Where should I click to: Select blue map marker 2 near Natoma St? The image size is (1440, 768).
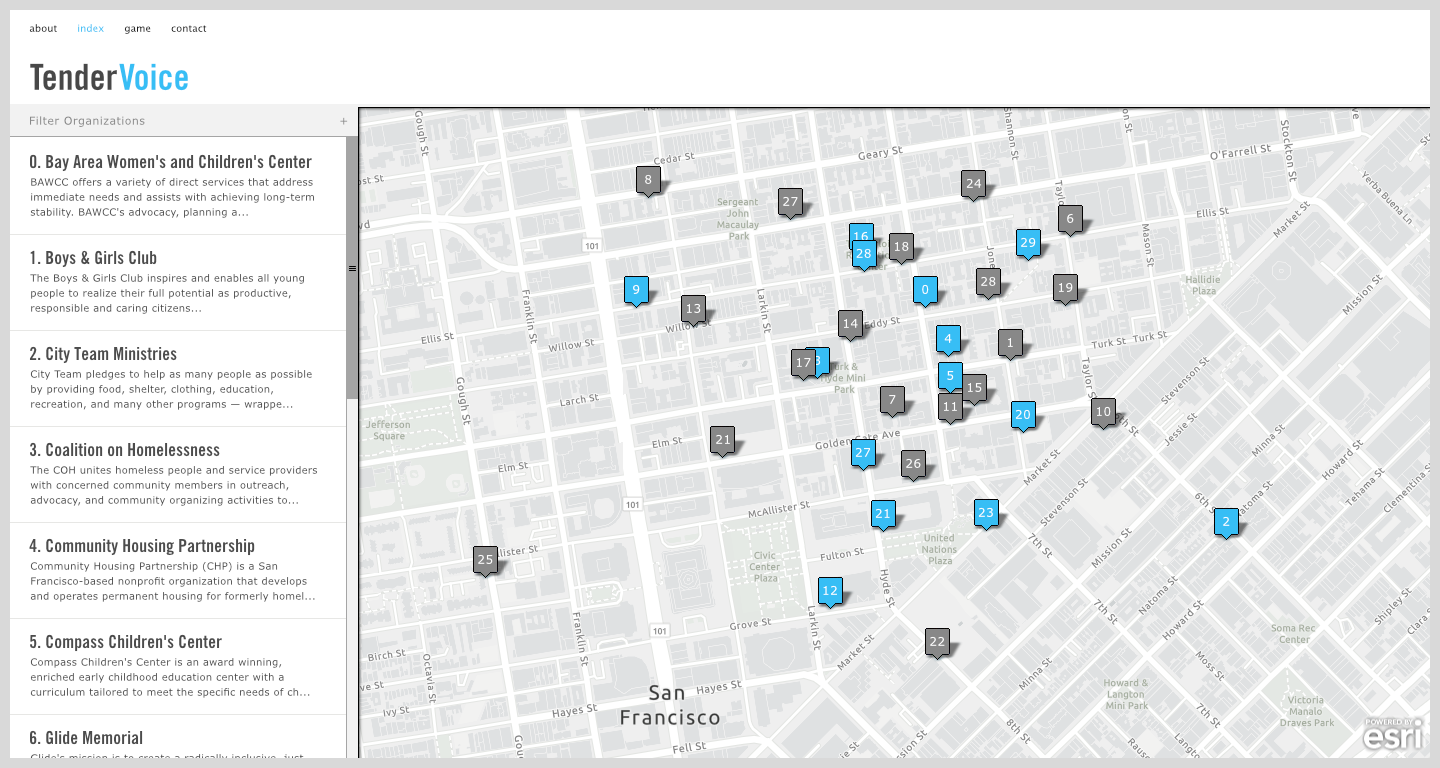pyautogui.click(x=1226, y=522)
